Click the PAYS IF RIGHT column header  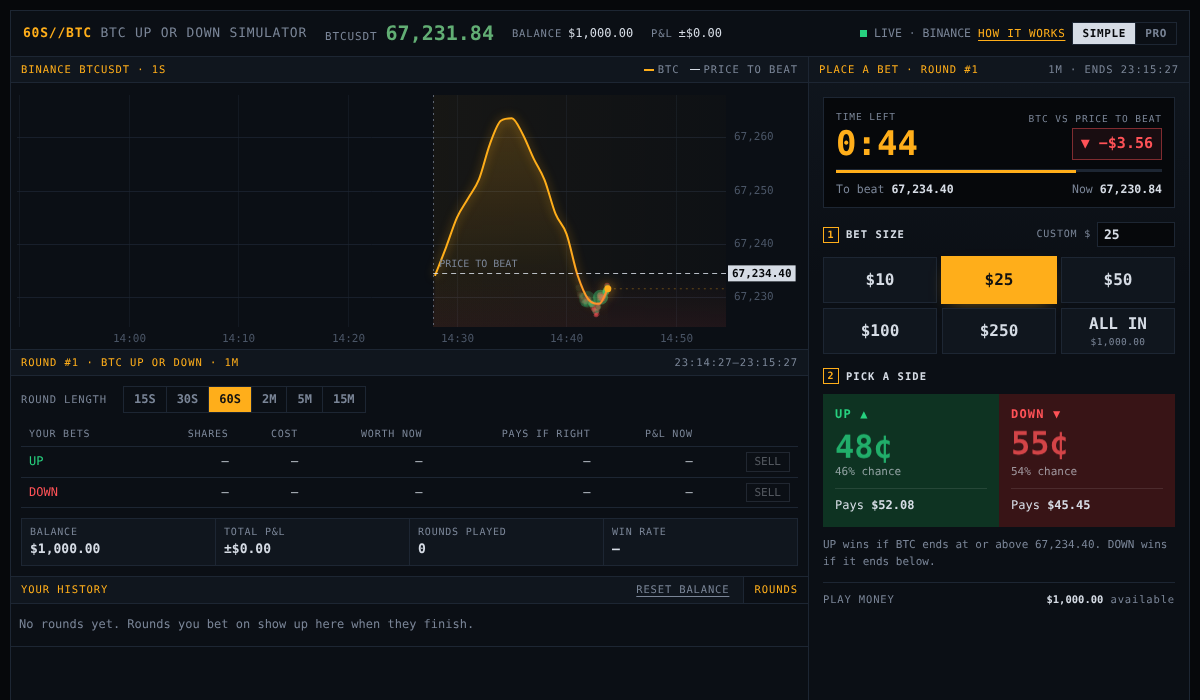click(546, 434)
